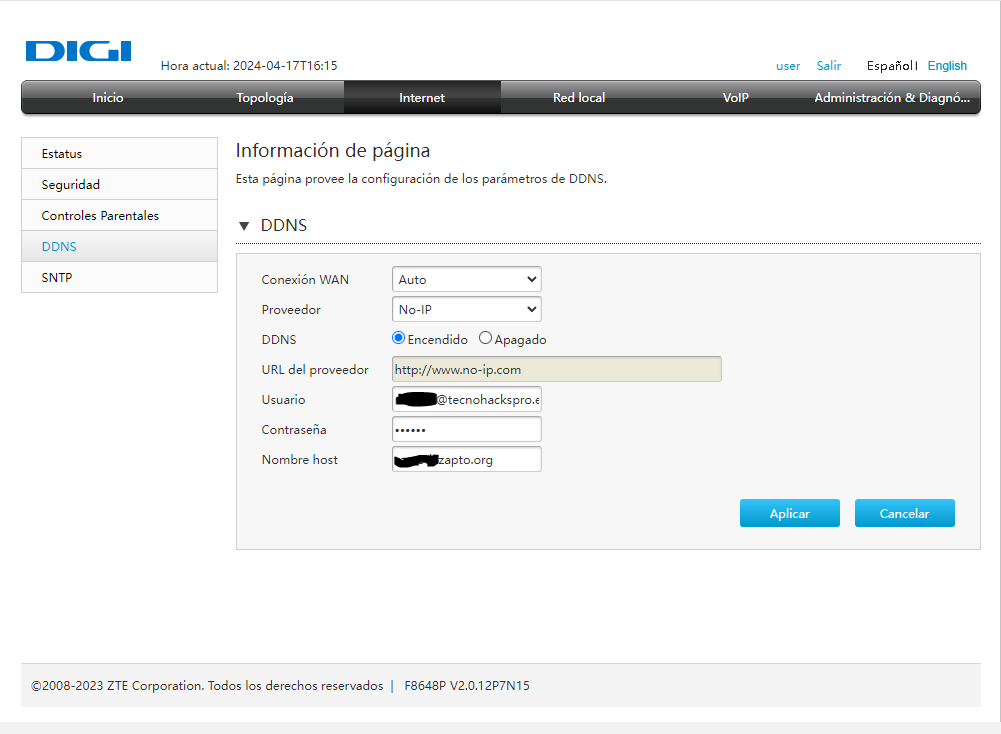Go to the VoIP tab
Viewport: 1001px width, 734px height.
point(736,98)
